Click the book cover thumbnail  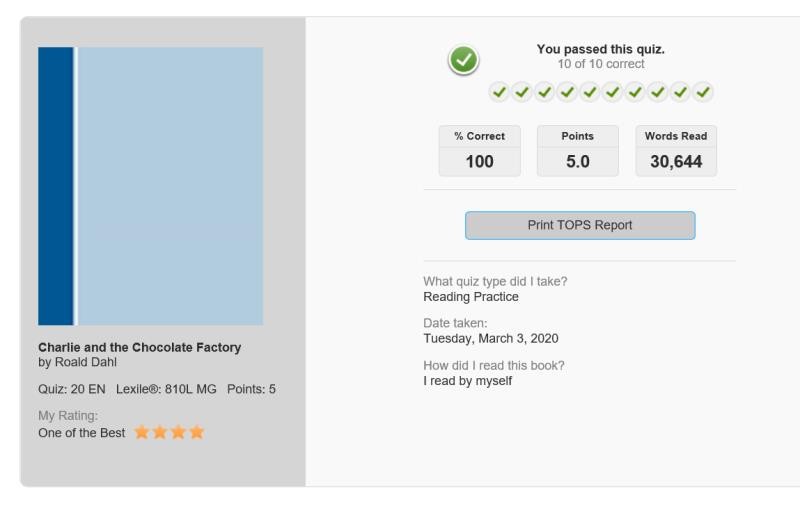pyautogui.click(x=151, y=186)
